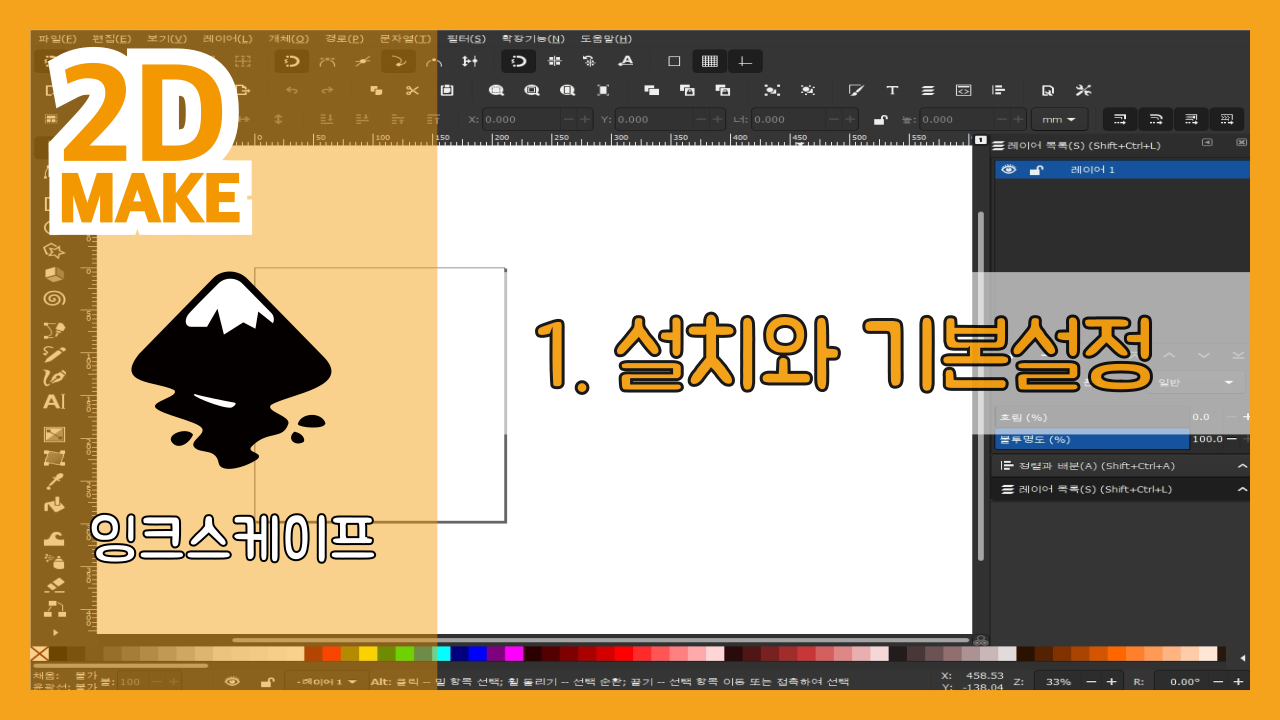Toggle status bar layer lock icon
The image size is (1280, 720).
tap(267, 682)
